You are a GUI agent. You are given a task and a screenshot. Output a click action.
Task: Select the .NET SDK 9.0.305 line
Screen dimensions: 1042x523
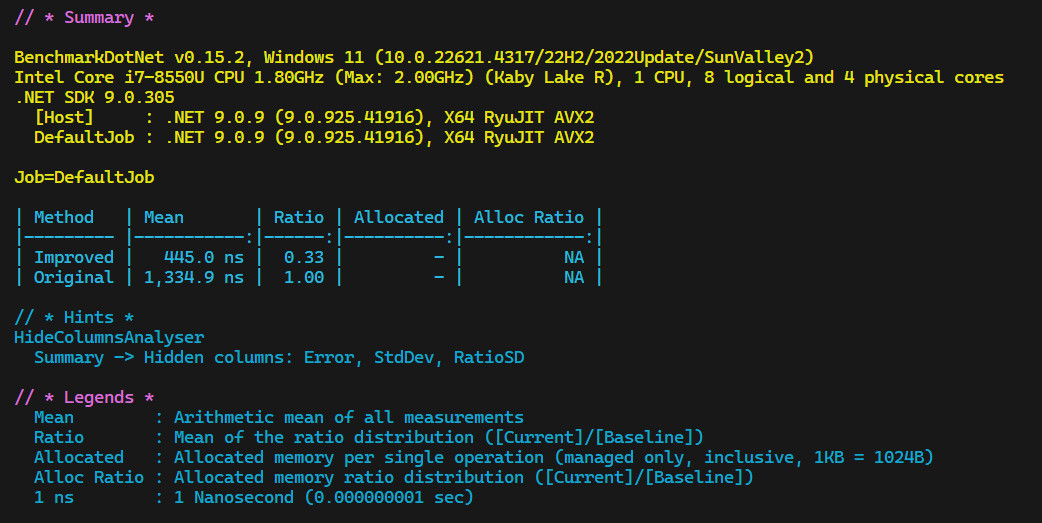pyautogui.click(x=94, y=97)
